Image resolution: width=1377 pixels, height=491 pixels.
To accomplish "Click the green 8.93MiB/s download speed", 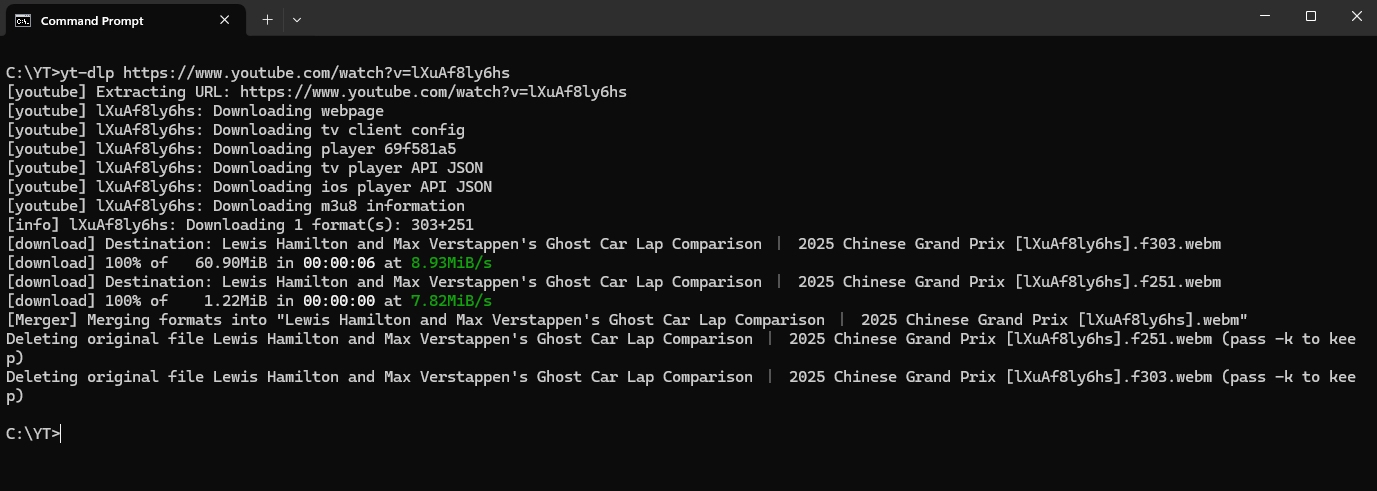I will click(x=451, y=263).
